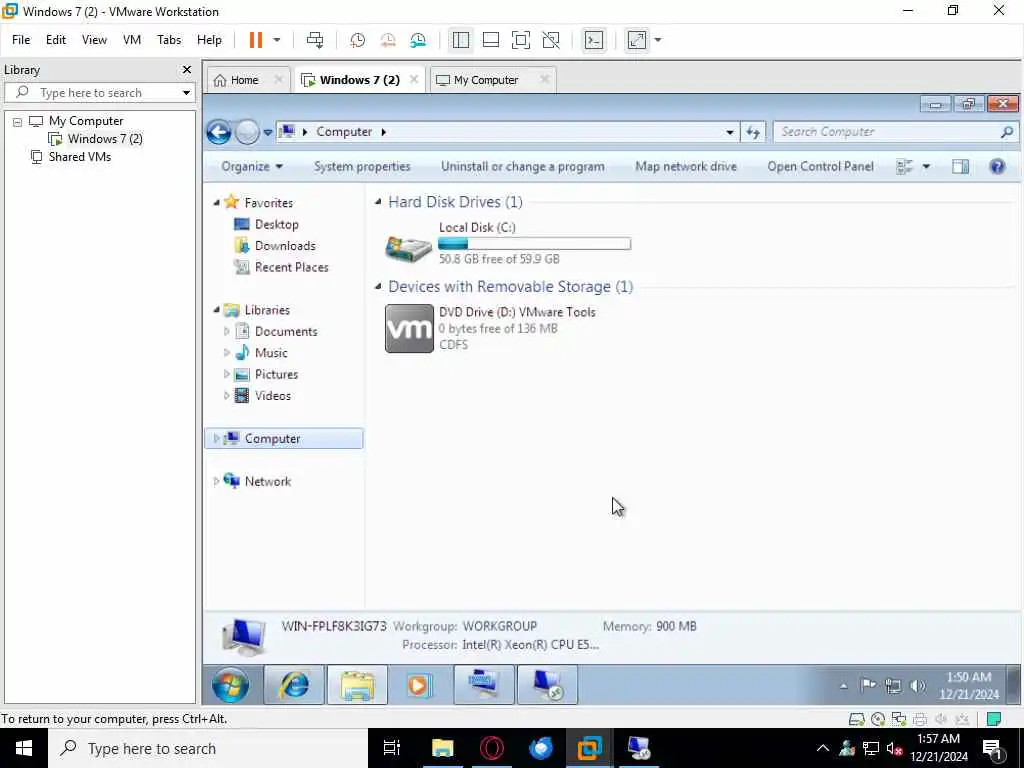
Task: Collapse the Favorites group
Action: point(216,203)
